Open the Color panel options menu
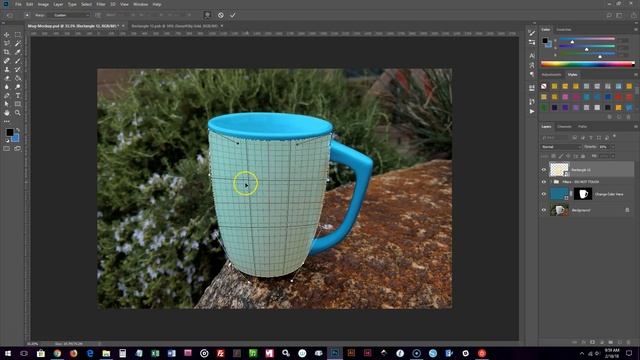The image size is (640, 360). click(x=636, y=29)
